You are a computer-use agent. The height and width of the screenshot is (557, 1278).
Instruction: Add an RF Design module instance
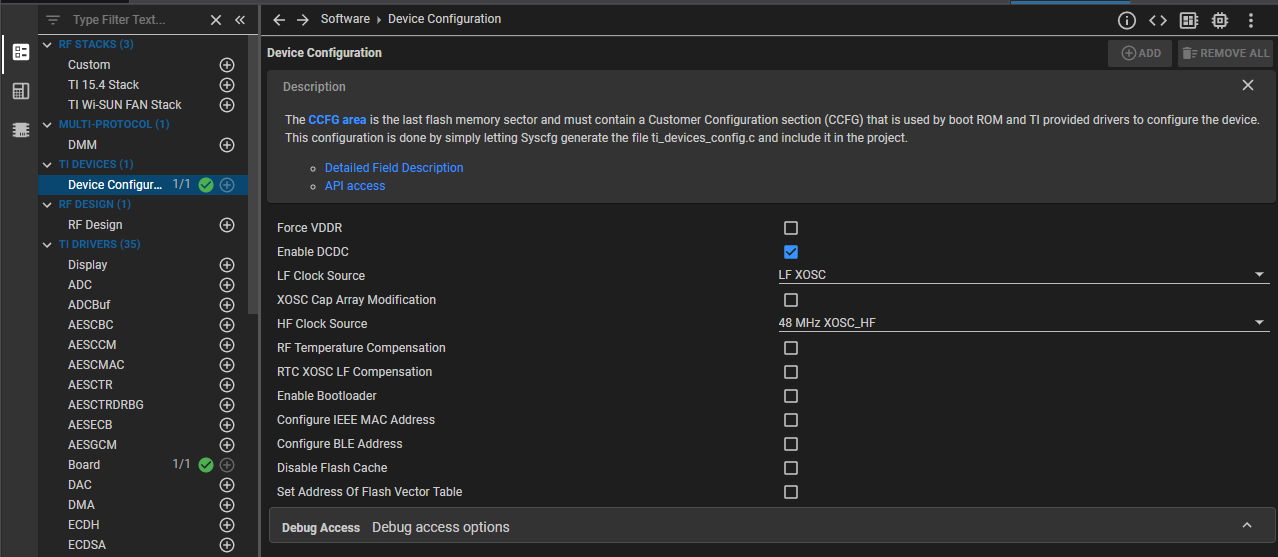227,225
